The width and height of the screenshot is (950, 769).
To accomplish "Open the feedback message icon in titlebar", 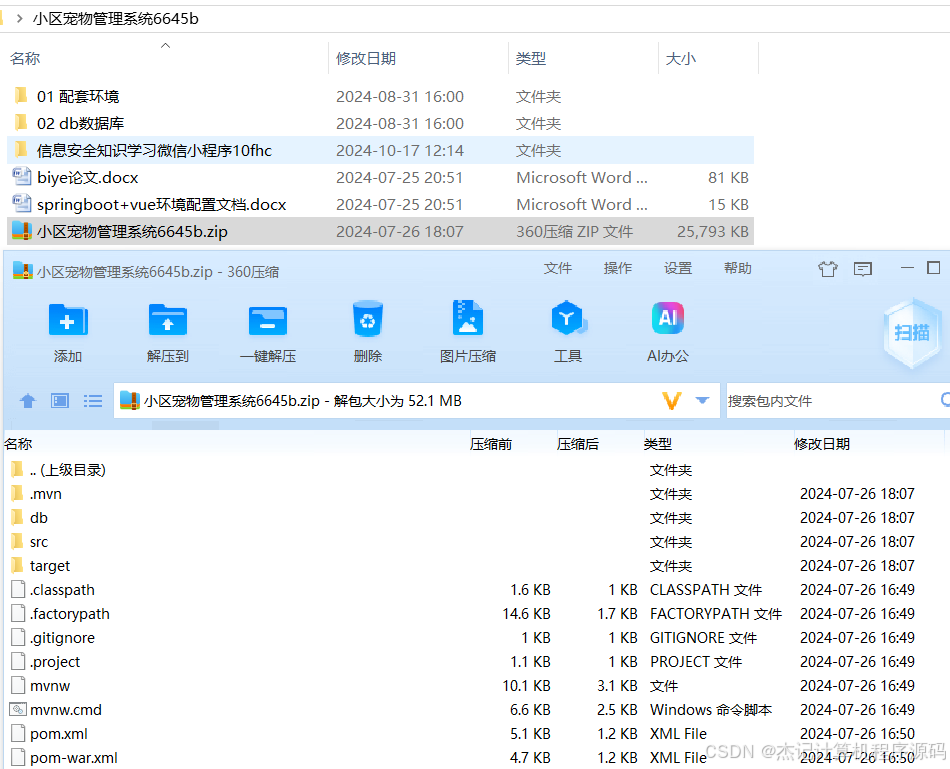I will (865, 268).
